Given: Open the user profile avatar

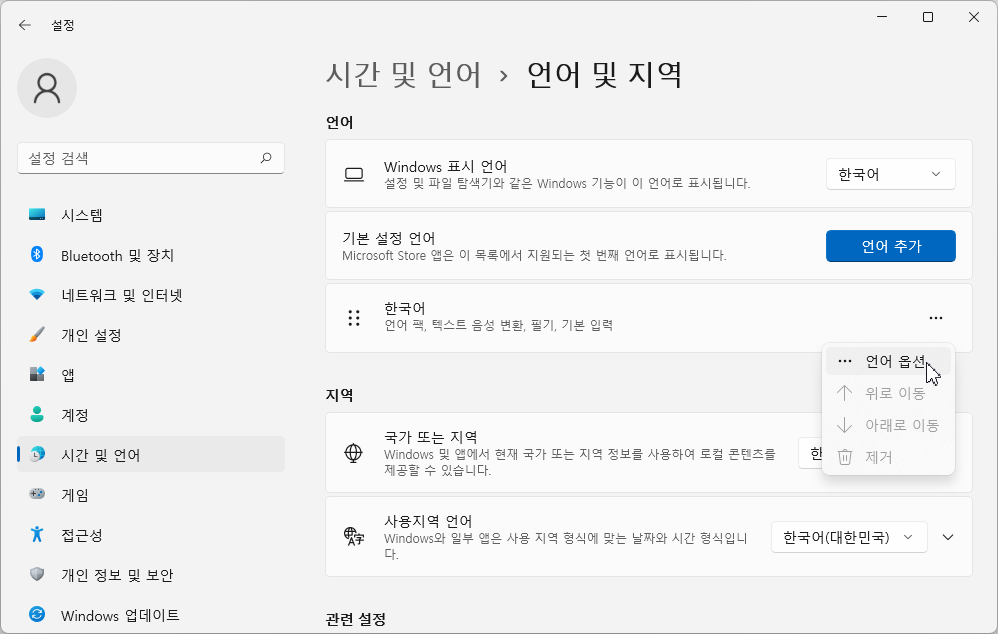Looking at the screenshot, I should point(47,88).
